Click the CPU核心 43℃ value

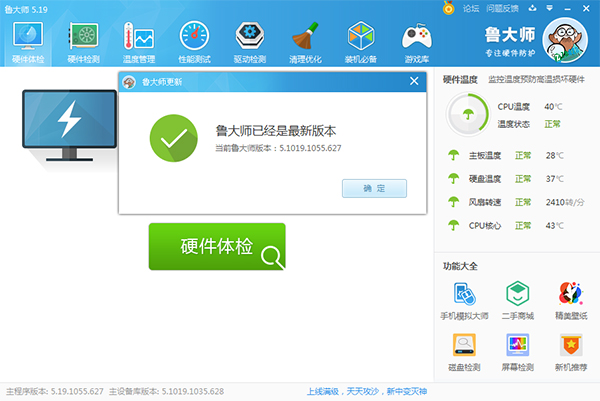tap(554, 226)
